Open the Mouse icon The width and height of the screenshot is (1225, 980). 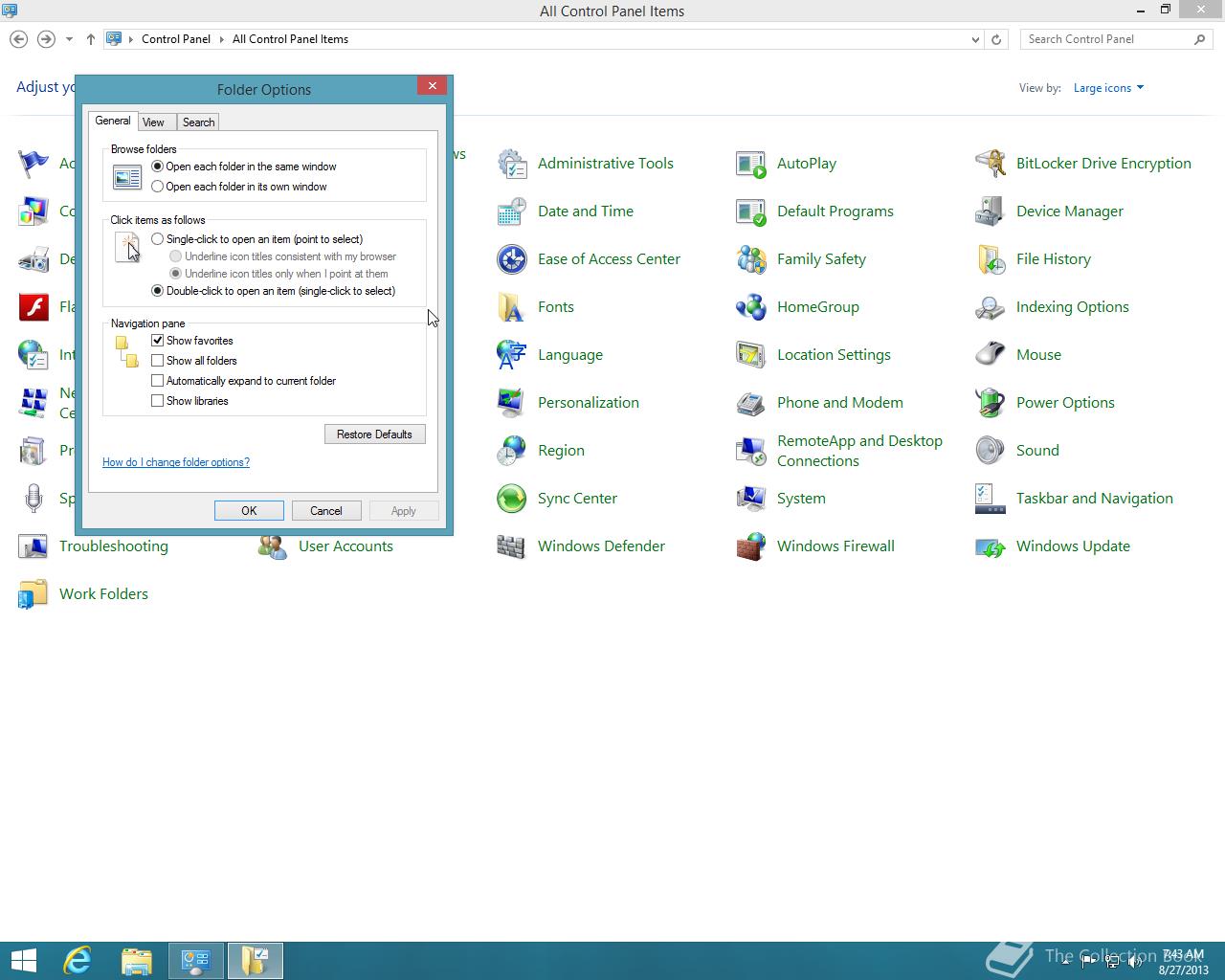(x=991, y=355)
